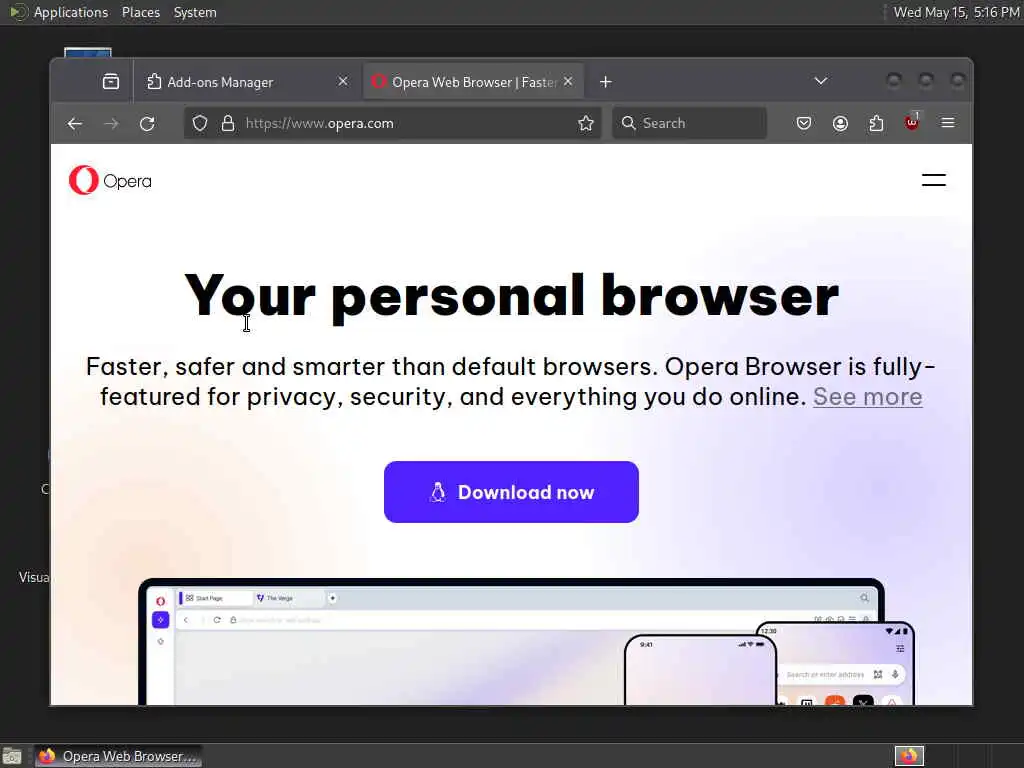The image size is (1024, 768).
Task: Close the Opera Web Browser tab
Action: pos(568,82)
